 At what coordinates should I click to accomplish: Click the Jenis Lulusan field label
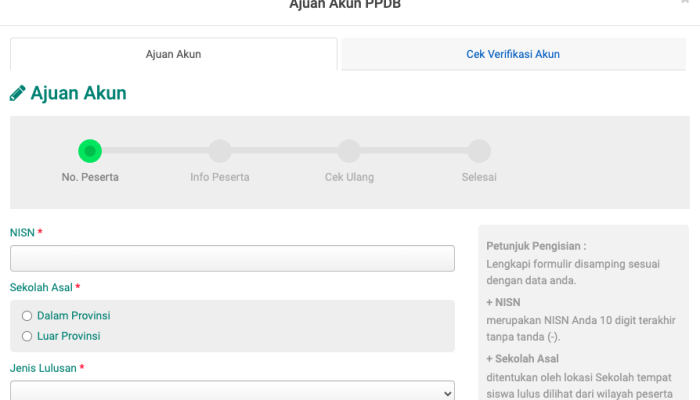coord(43,368)
